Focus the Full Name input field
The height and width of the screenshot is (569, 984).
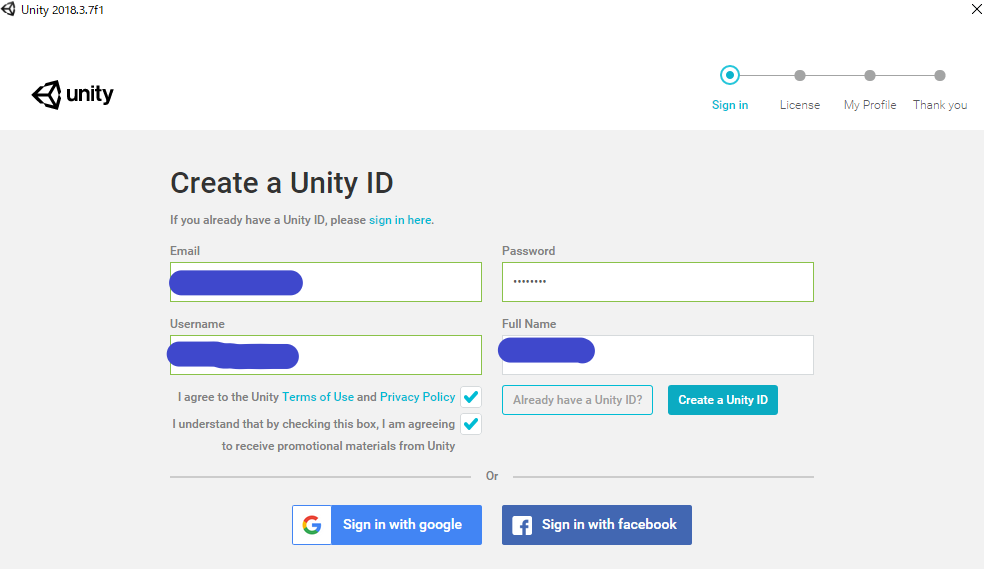[658, 355]
